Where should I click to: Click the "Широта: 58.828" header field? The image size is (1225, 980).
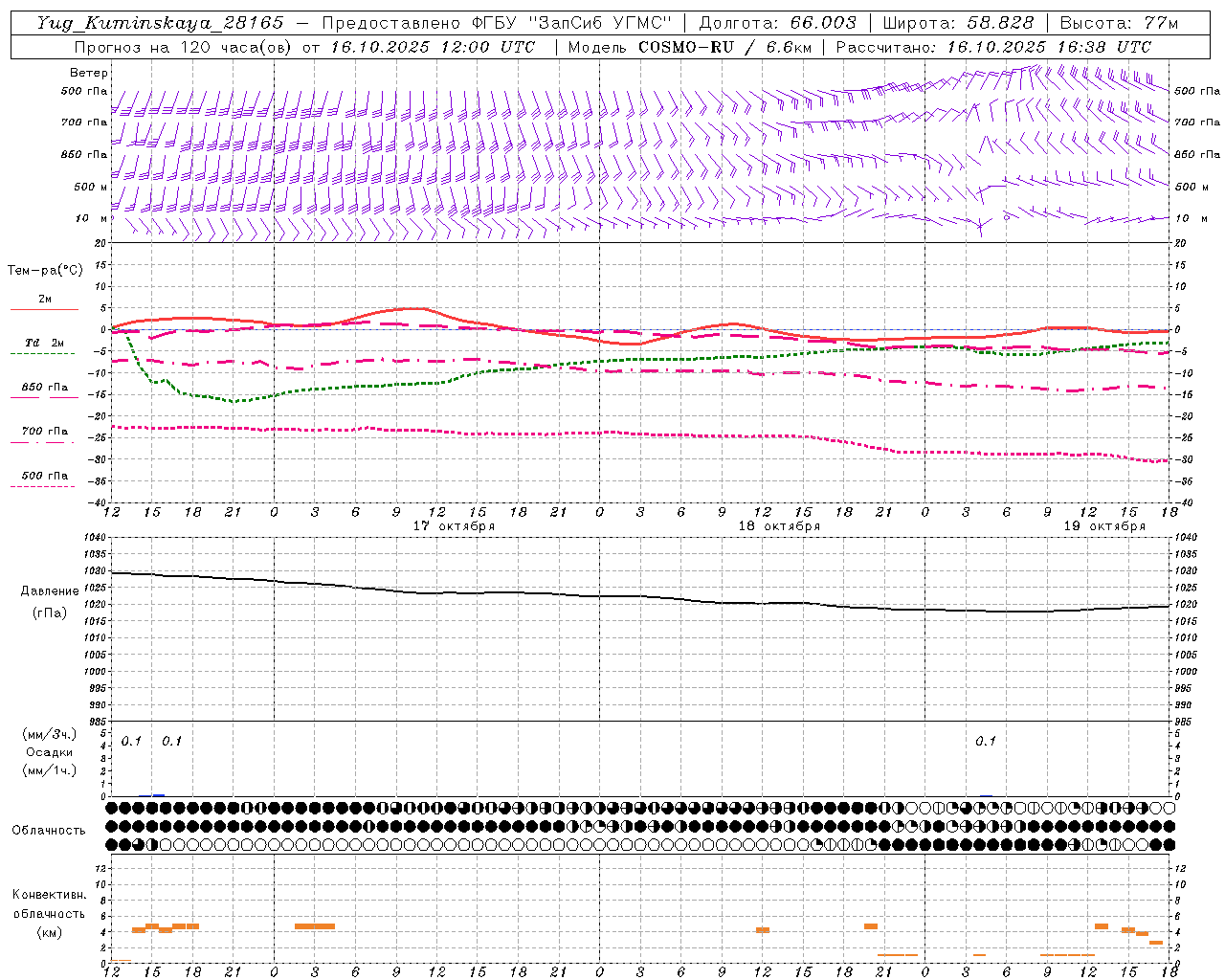click(x=958, y=23)
